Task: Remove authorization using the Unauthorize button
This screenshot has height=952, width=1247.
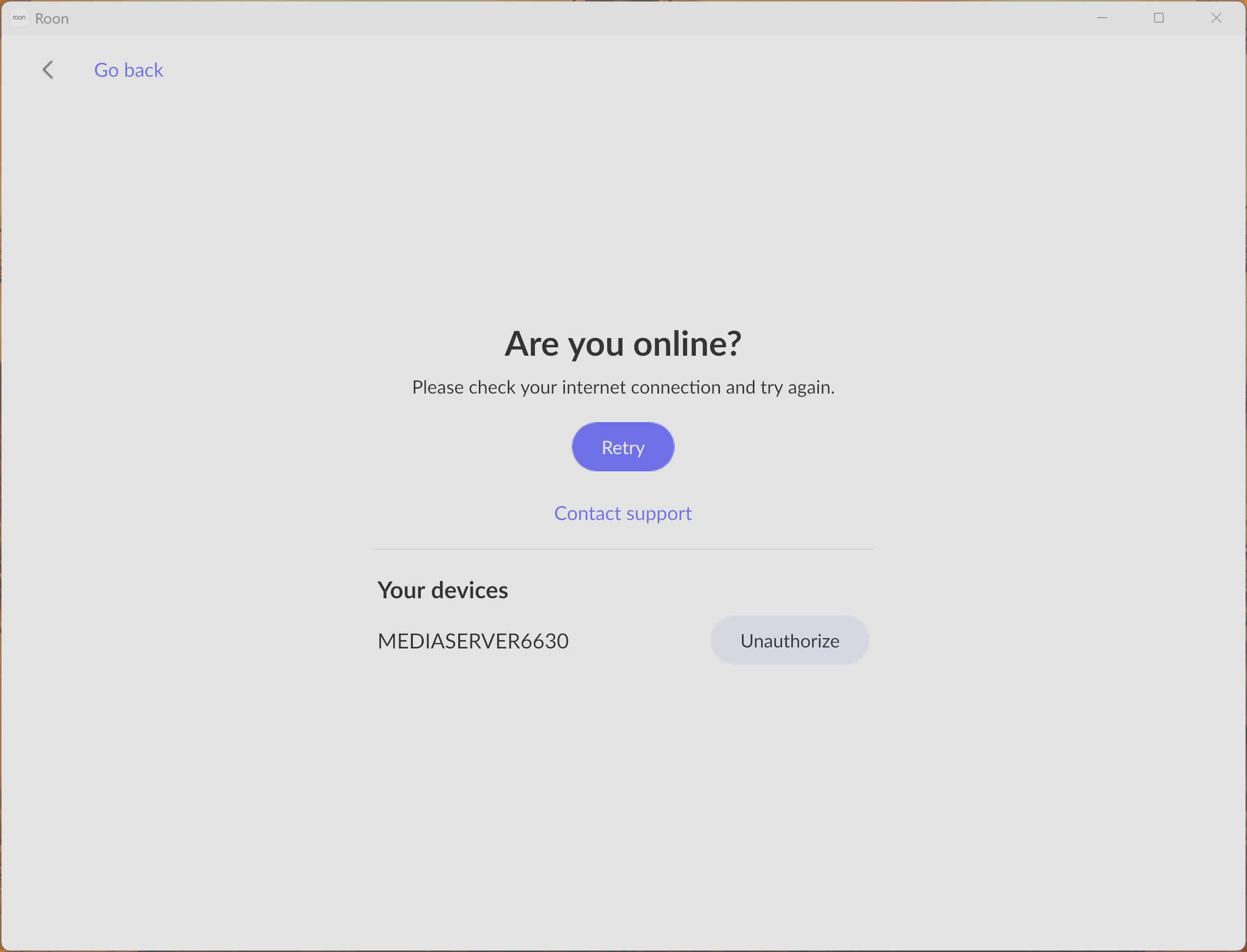Action: click(x=789, y=641)
